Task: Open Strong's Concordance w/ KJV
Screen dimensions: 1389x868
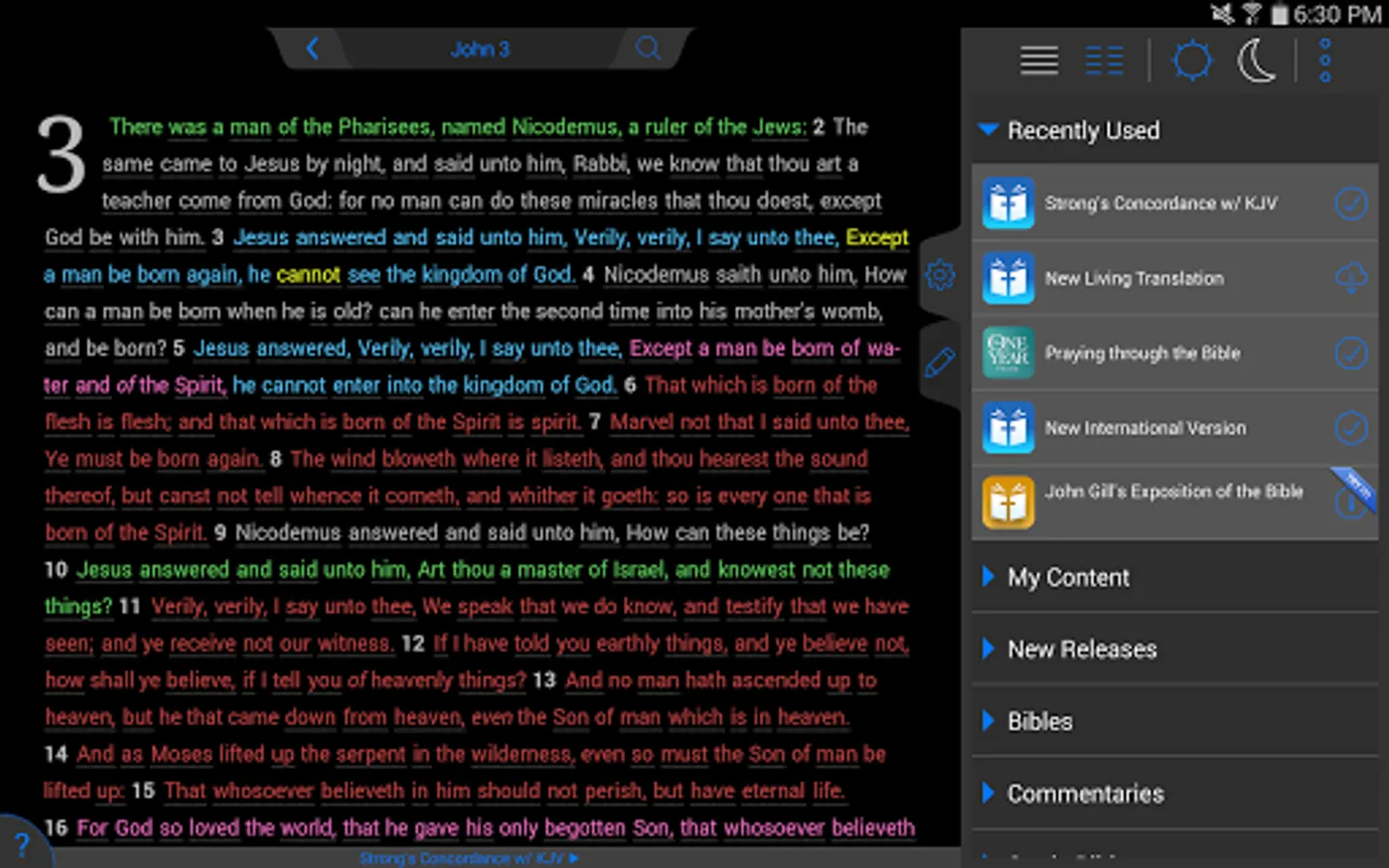Action: click(x=1175, y=203)
